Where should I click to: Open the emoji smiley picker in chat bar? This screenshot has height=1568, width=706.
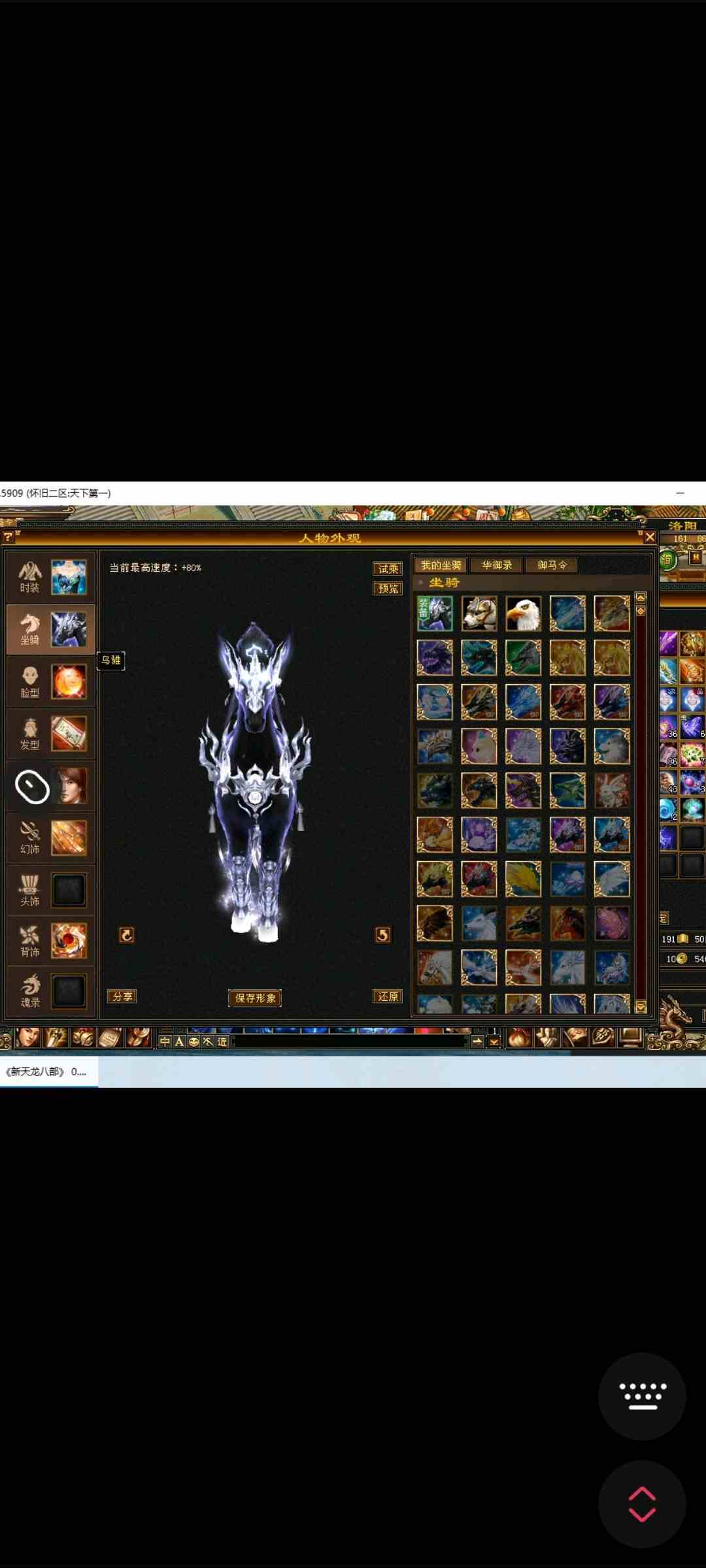(x=193, y=1041)
